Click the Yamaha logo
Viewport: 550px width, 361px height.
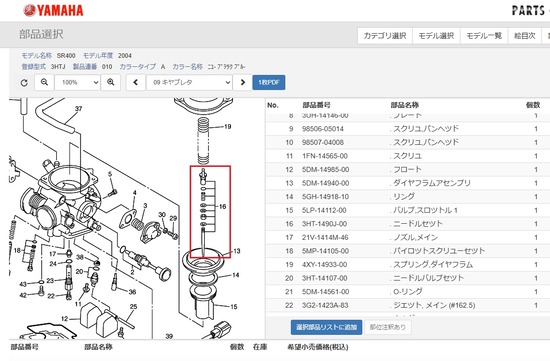pos(53,10)
